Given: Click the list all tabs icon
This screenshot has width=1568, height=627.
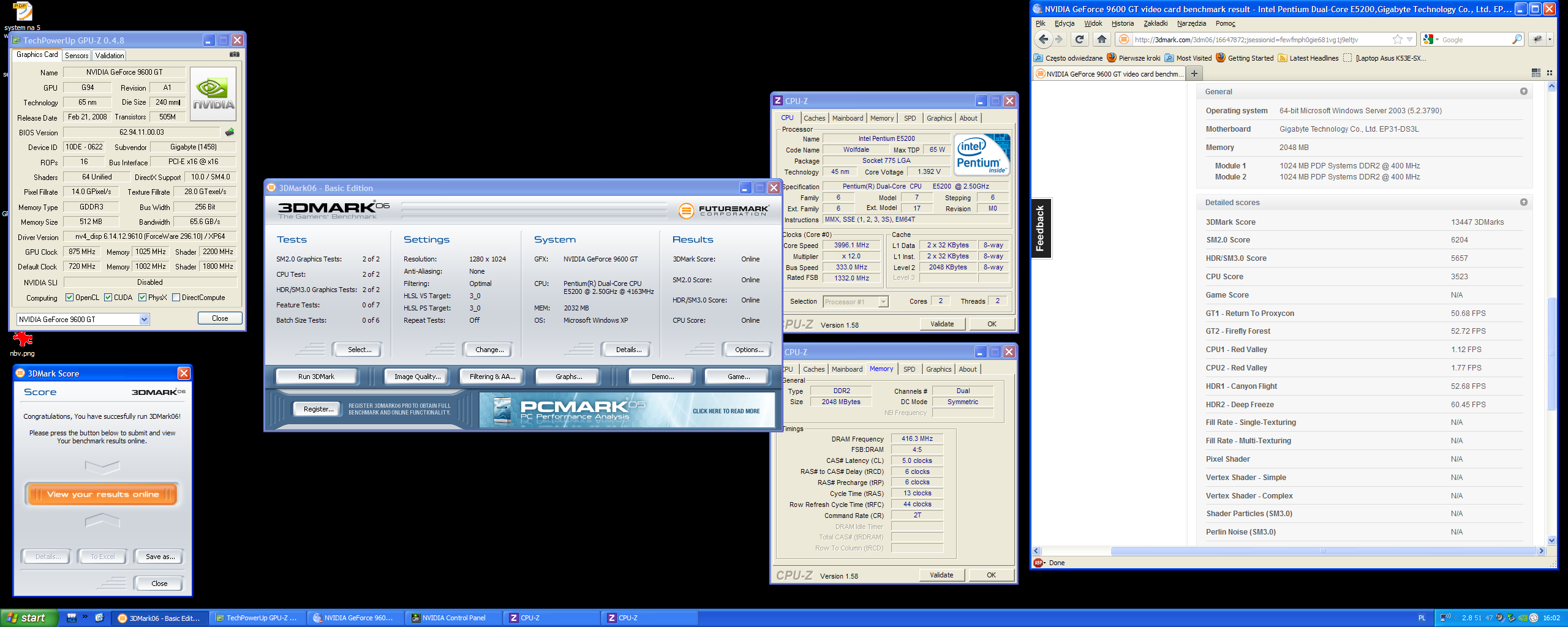Looking at the screenshot, I should 1550,73.
